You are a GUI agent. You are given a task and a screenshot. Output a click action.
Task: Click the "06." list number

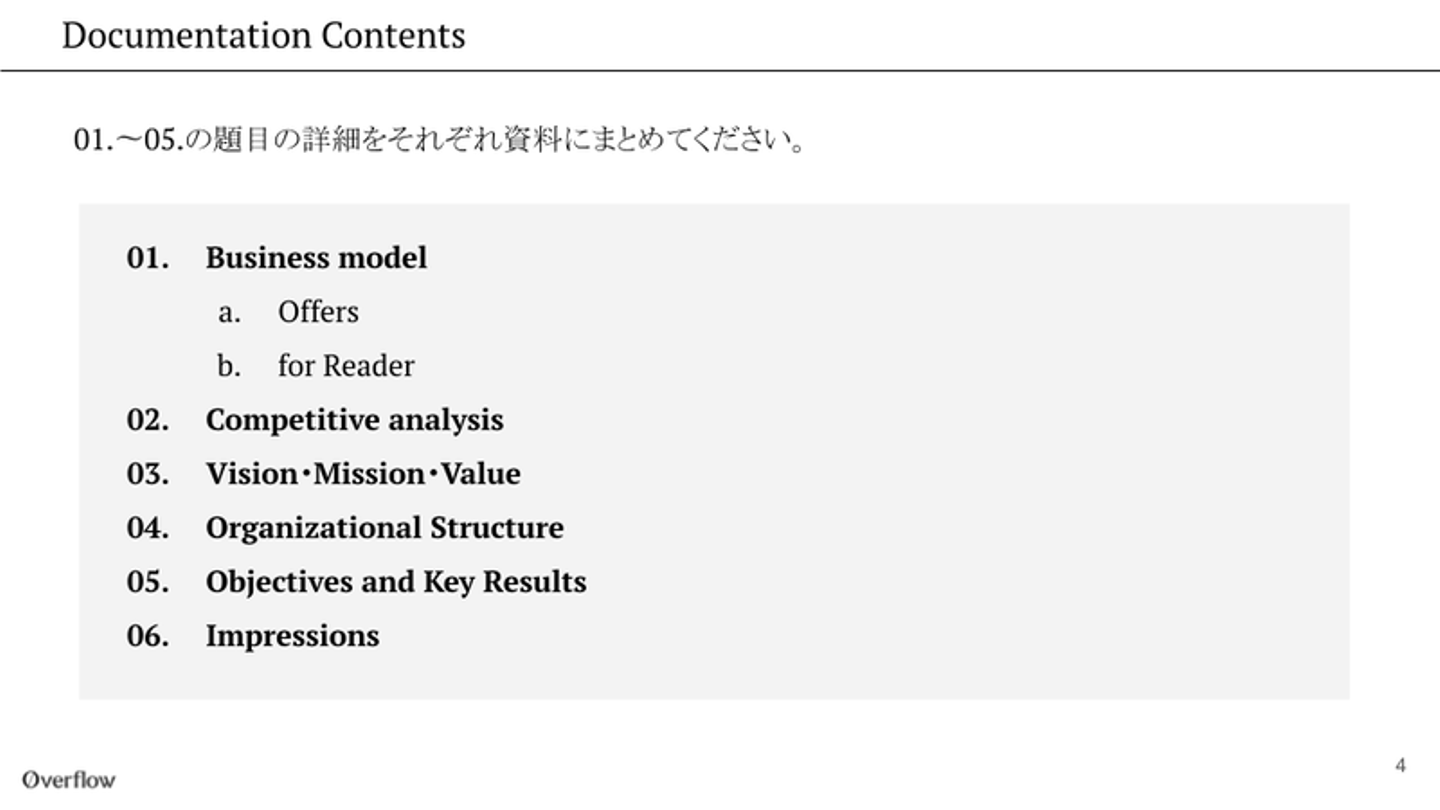[147, 636]
